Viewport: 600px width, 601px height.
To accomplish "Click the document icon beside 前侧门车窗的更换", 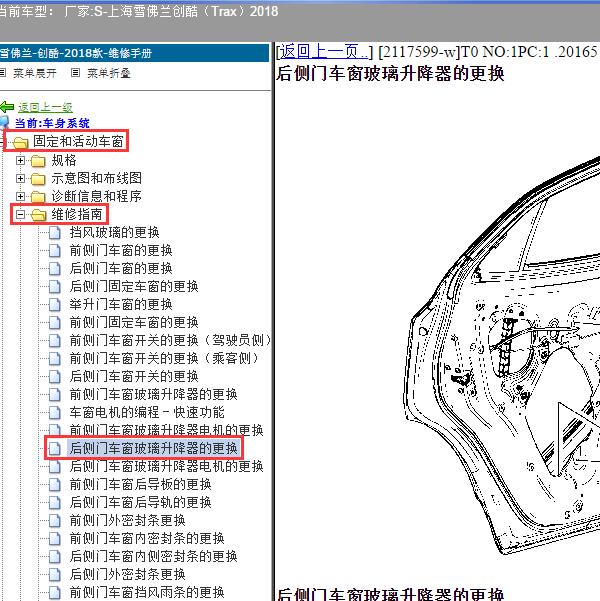I will coord(55,251).
